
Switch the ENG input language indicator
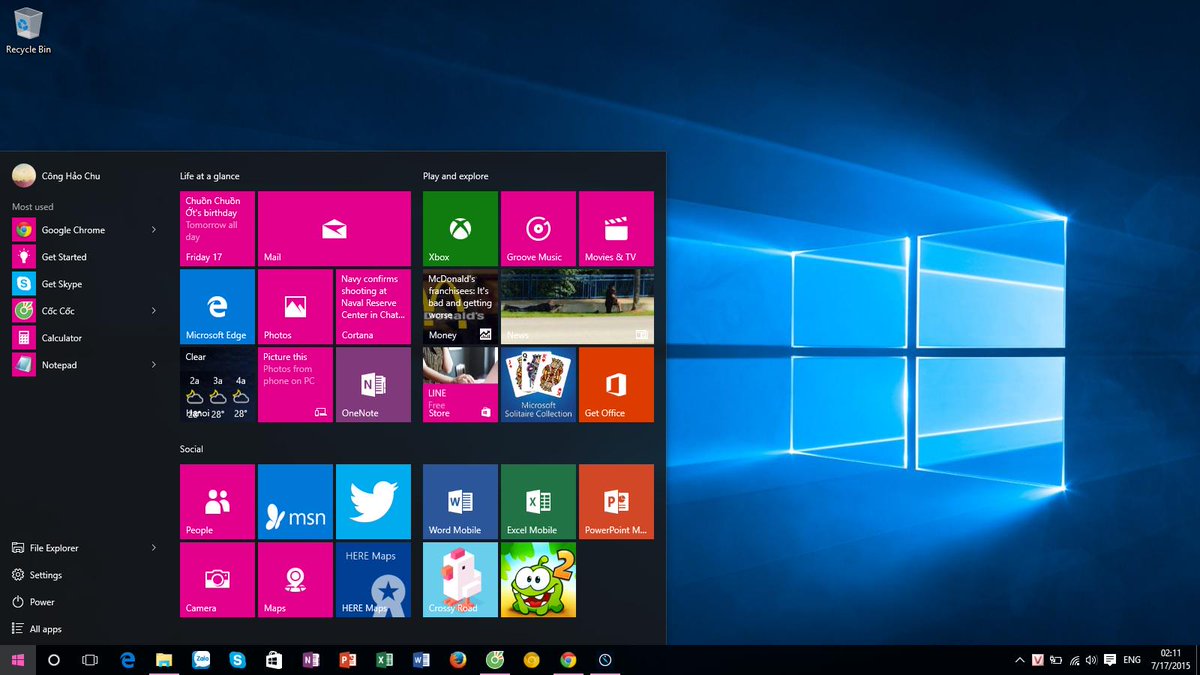click(x=1132, y=660)
